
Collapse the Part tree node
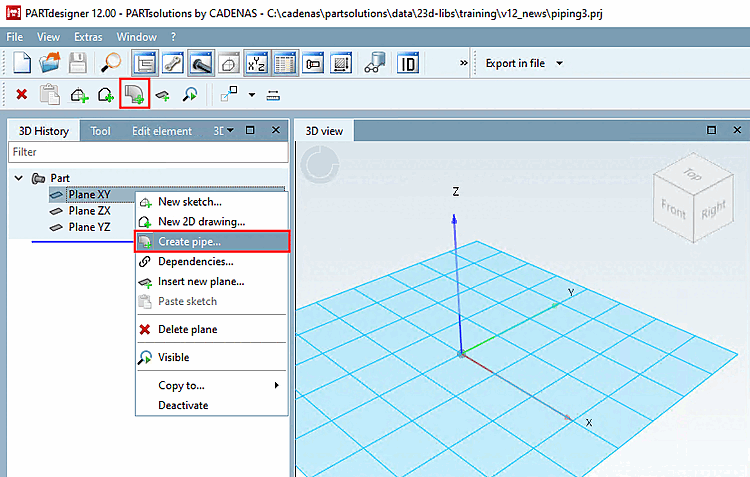tap(19, 178)
